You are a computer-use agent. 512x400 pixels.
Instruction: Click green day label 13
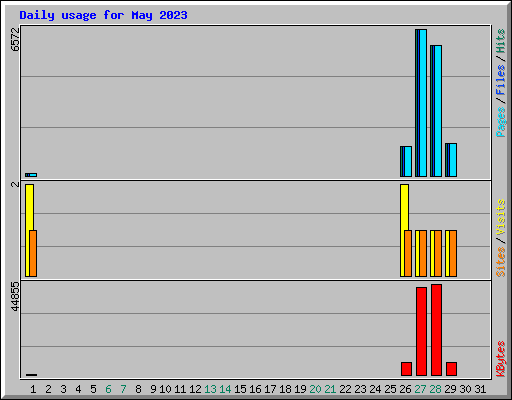[210, 389]
